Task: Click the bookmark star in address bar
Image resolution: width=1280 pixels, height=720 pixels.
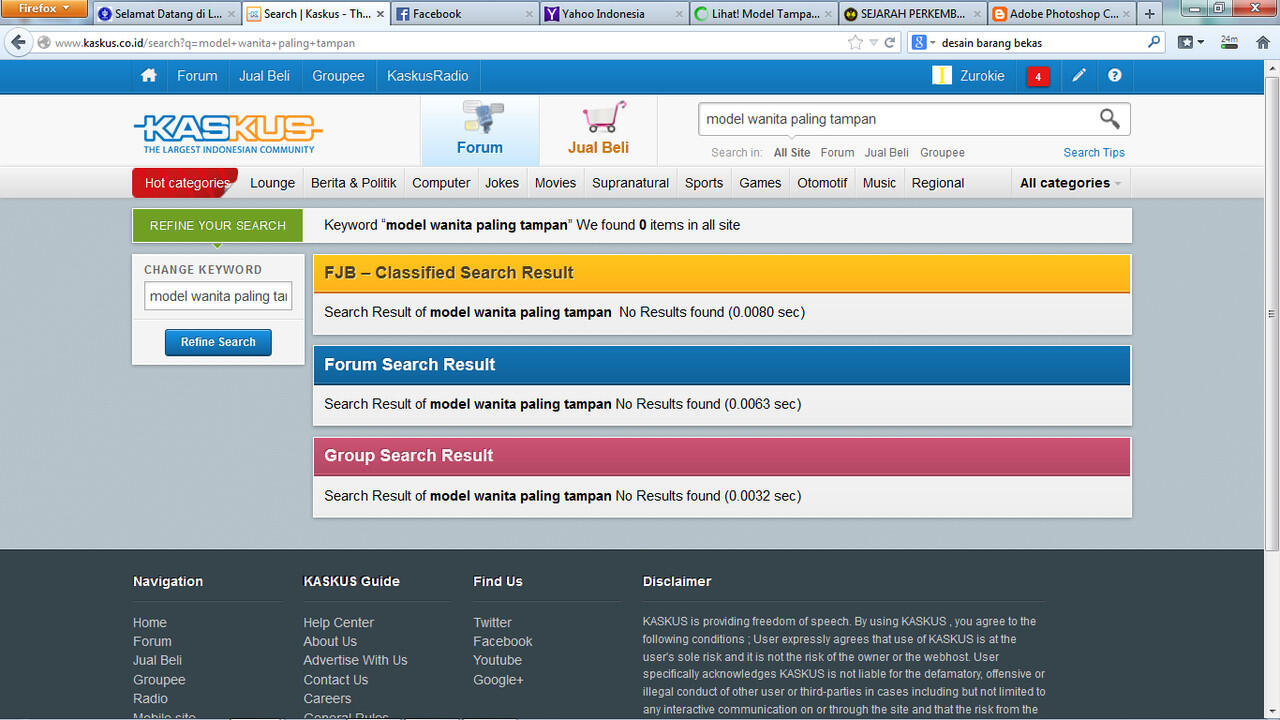Action: tap(855, 43)
